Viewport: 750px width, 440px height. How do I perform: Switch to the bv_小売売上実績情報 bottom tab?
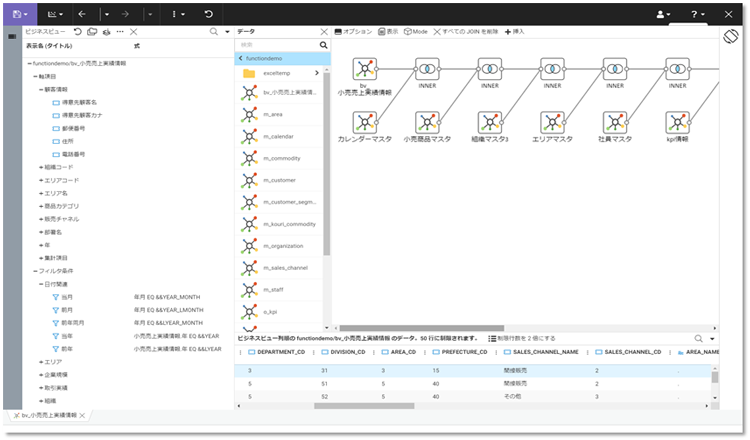(49, 416)
